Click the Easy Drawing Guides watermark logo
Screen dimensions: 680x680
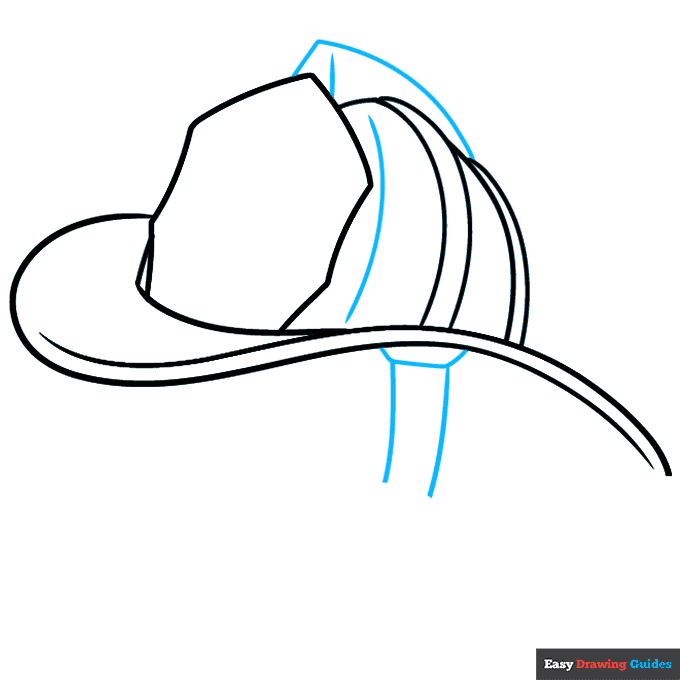pos(608,664)
